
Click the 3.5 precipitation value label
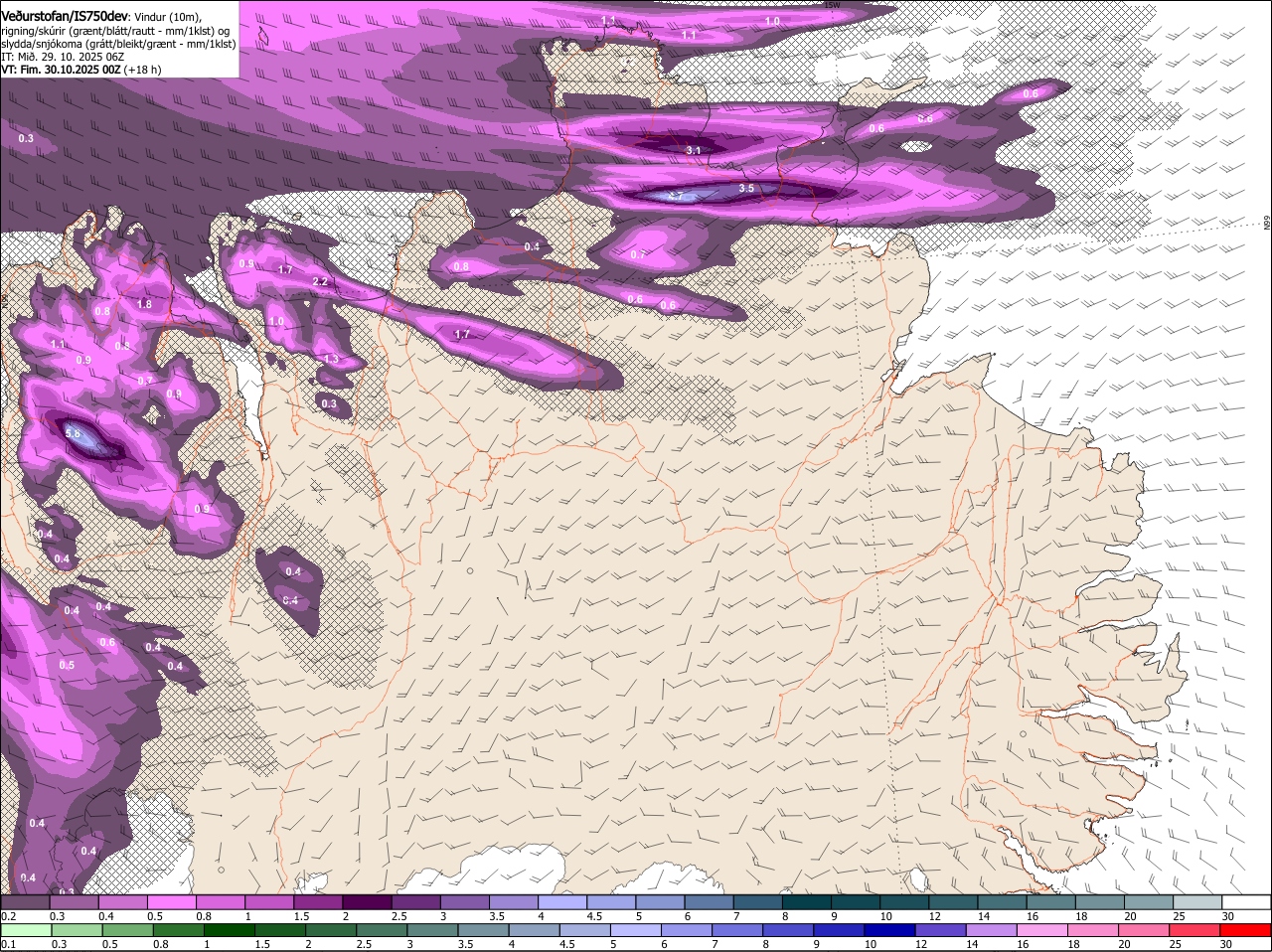(x=747, y=188)
